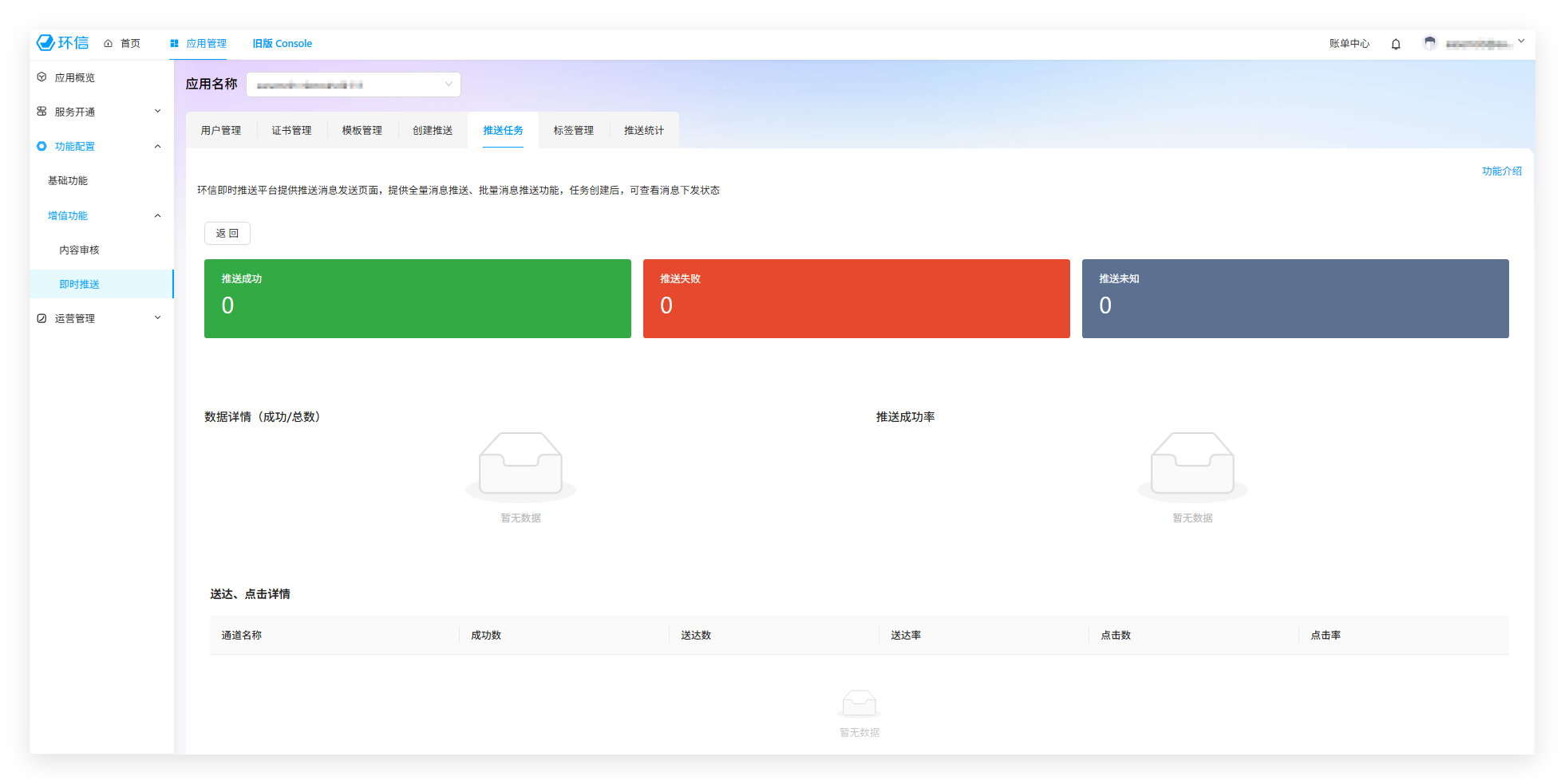The width and height of the screenshot is (1565, 784).
Task: Collapse the 增值功能 submenu chevron
Action: pyautogui.click(x=157, y=215)
